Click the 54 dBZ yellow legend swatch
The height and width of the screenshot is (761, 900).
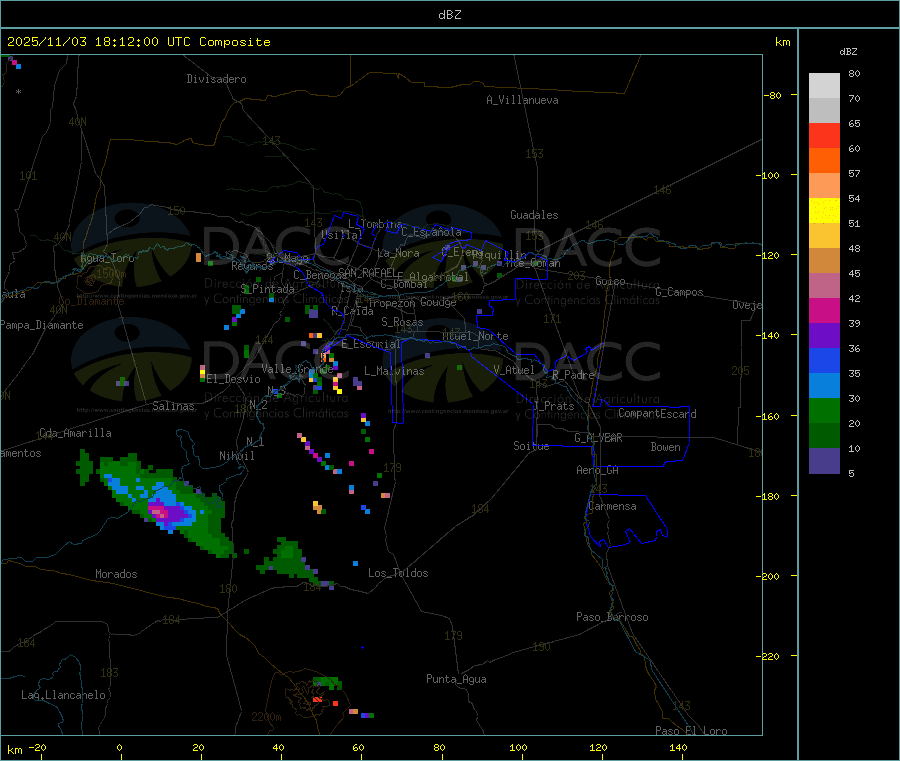coord(824,211)
